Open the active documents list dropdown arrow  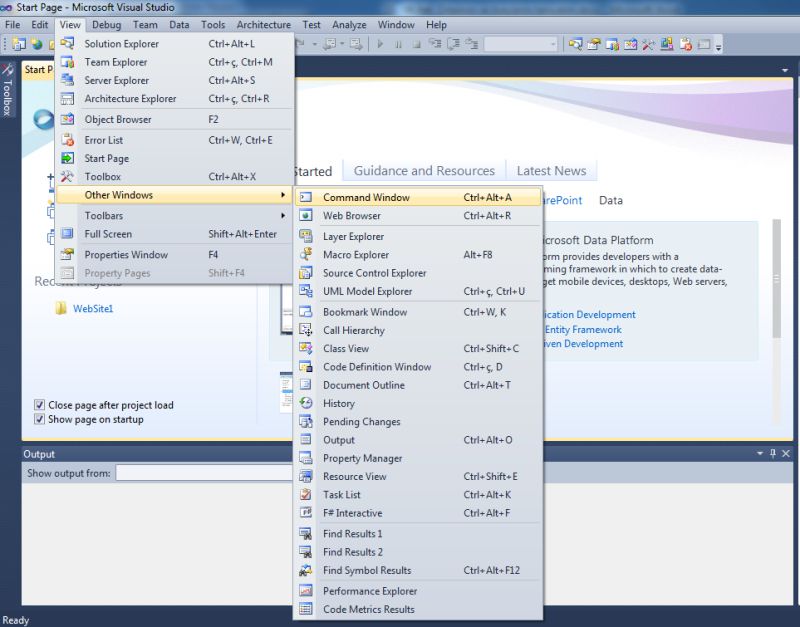pyautogui.click(x=785, y=70)
